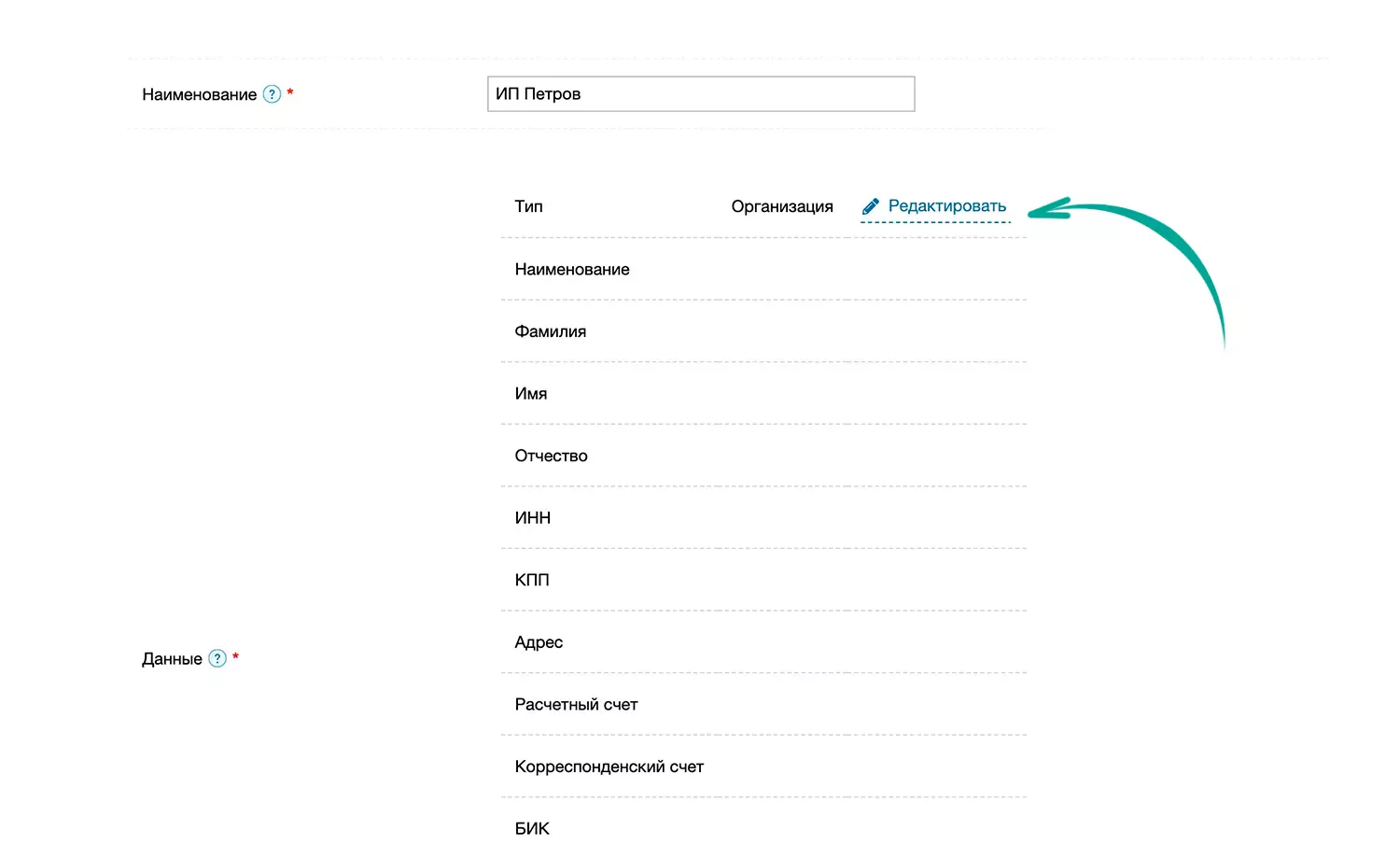Open the Редактировать link
The height and width of the screenshot is (844, 1400).
(x=946, y=206)
